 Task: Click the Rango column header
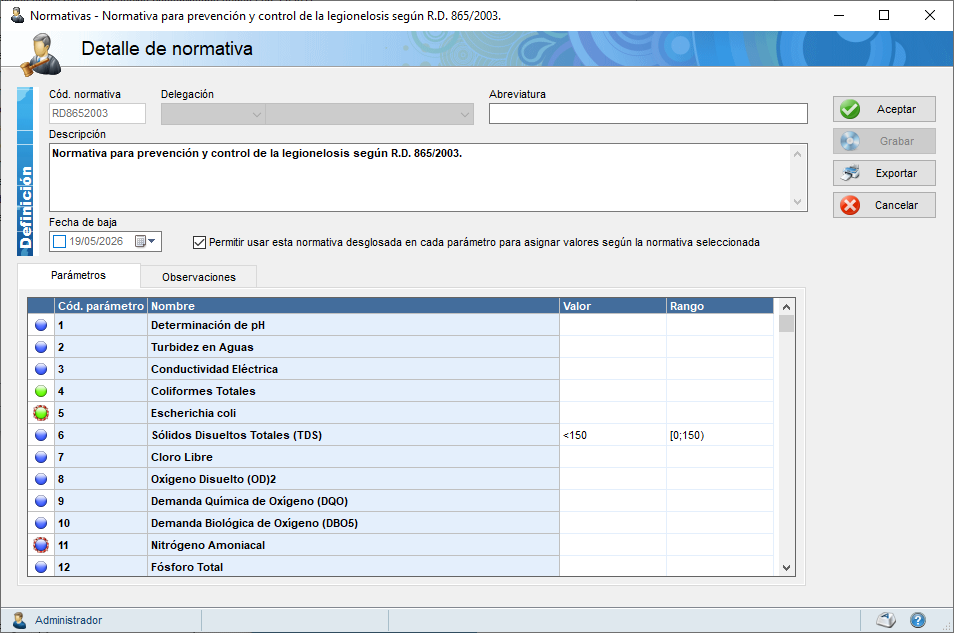(720, 306)
